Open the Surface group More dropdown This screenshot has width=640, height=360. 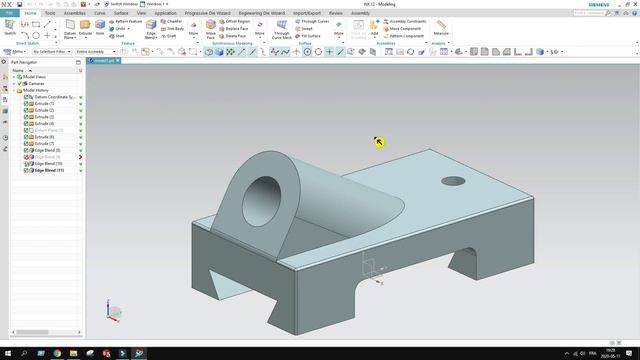338,29
